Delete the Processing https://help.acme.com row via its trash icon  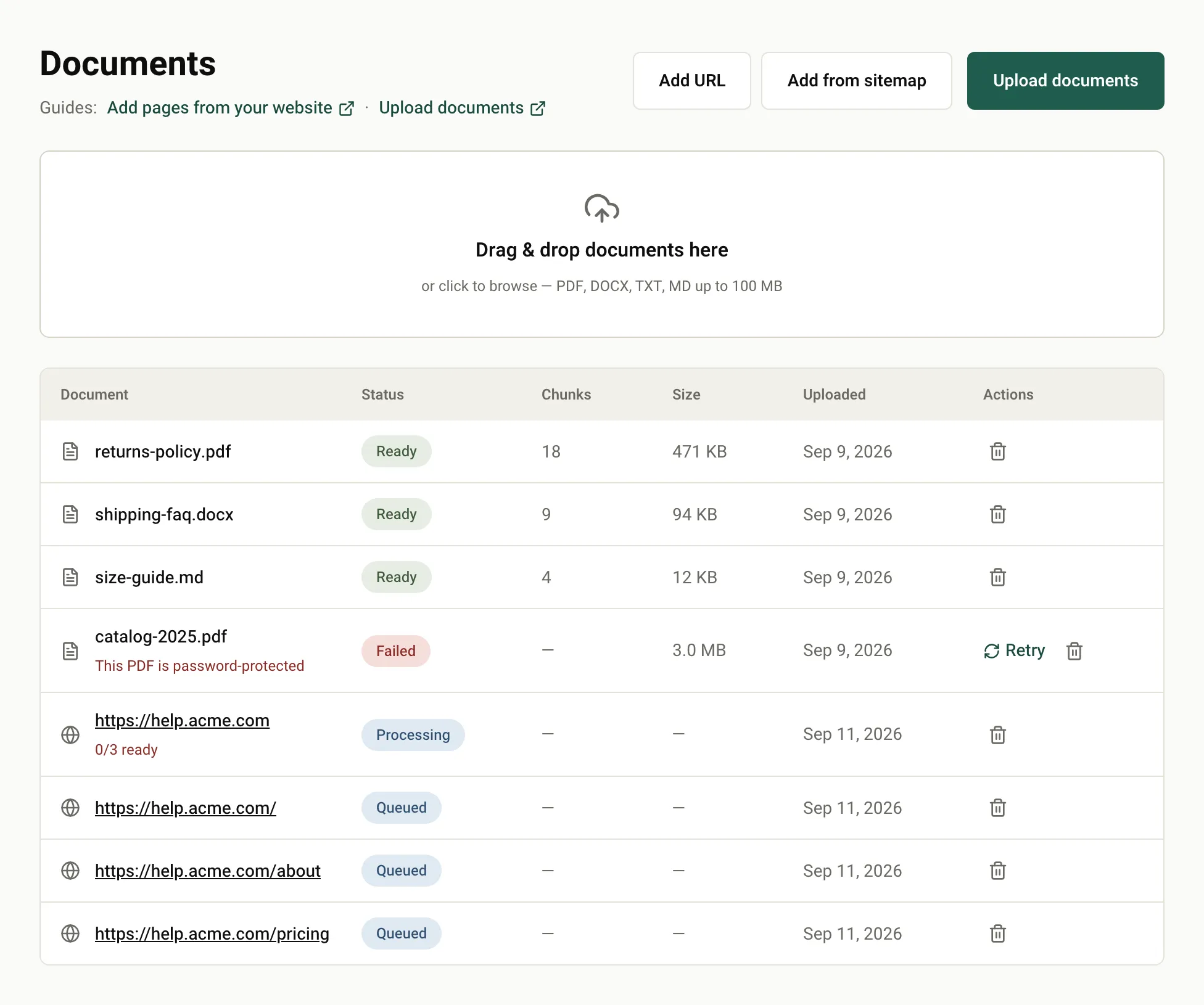997,734
